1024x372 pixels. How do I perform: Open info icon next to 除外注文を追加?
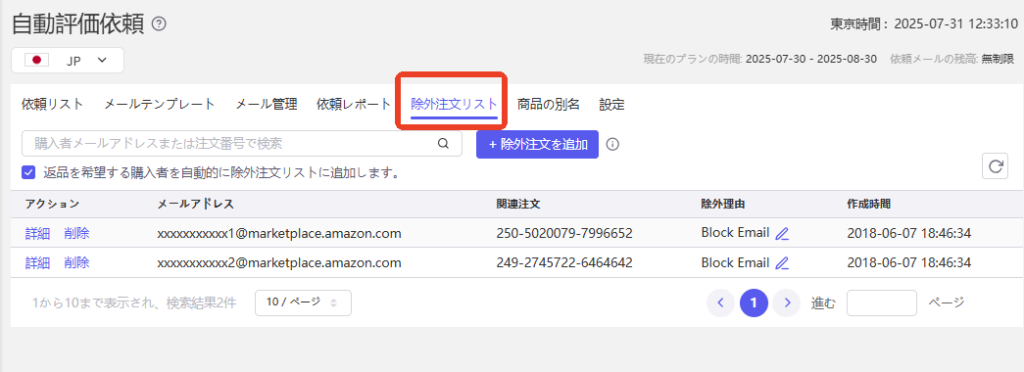pos(612,144)
